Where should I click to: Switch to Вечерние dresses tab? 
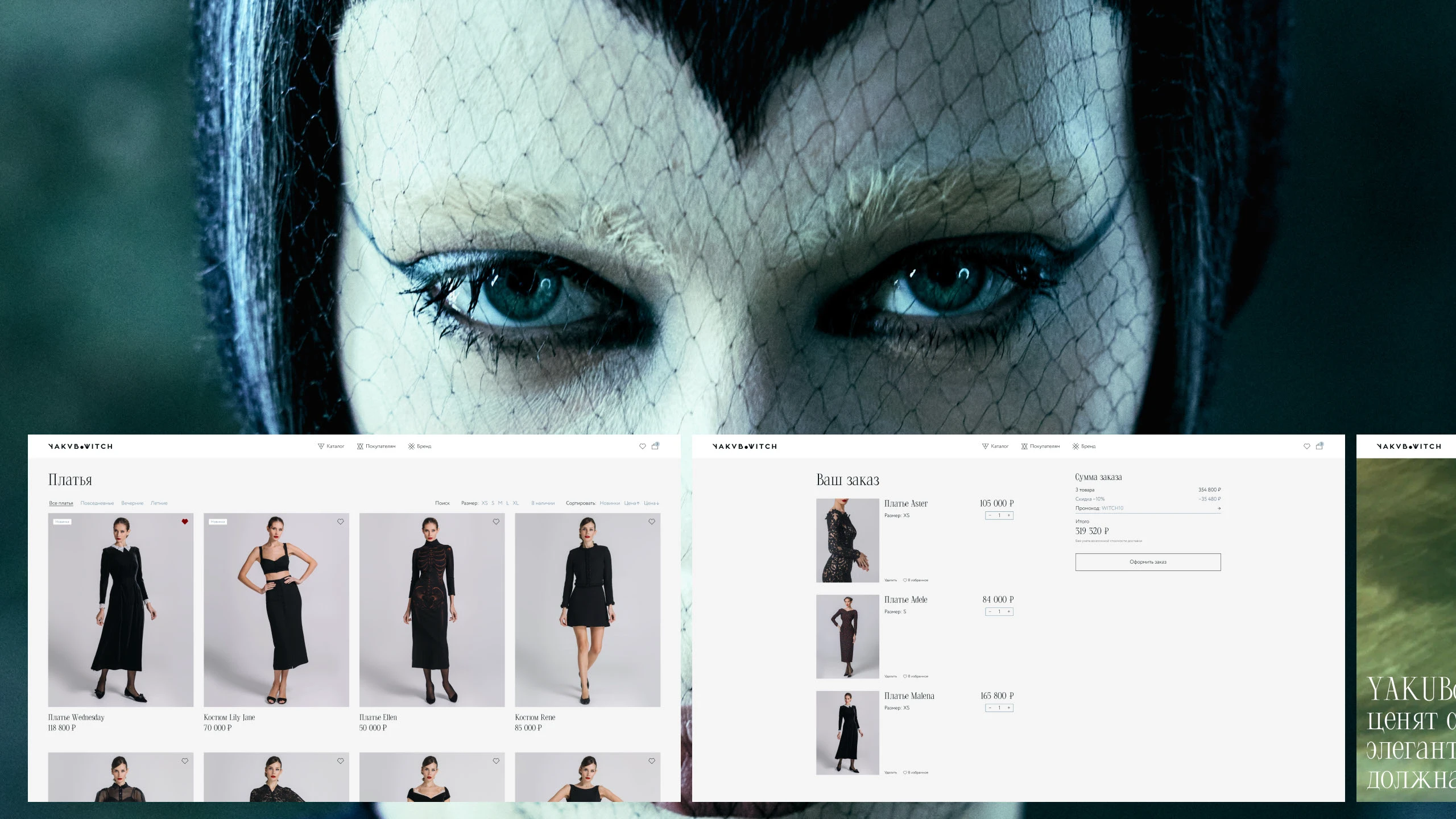coord(132,503)
